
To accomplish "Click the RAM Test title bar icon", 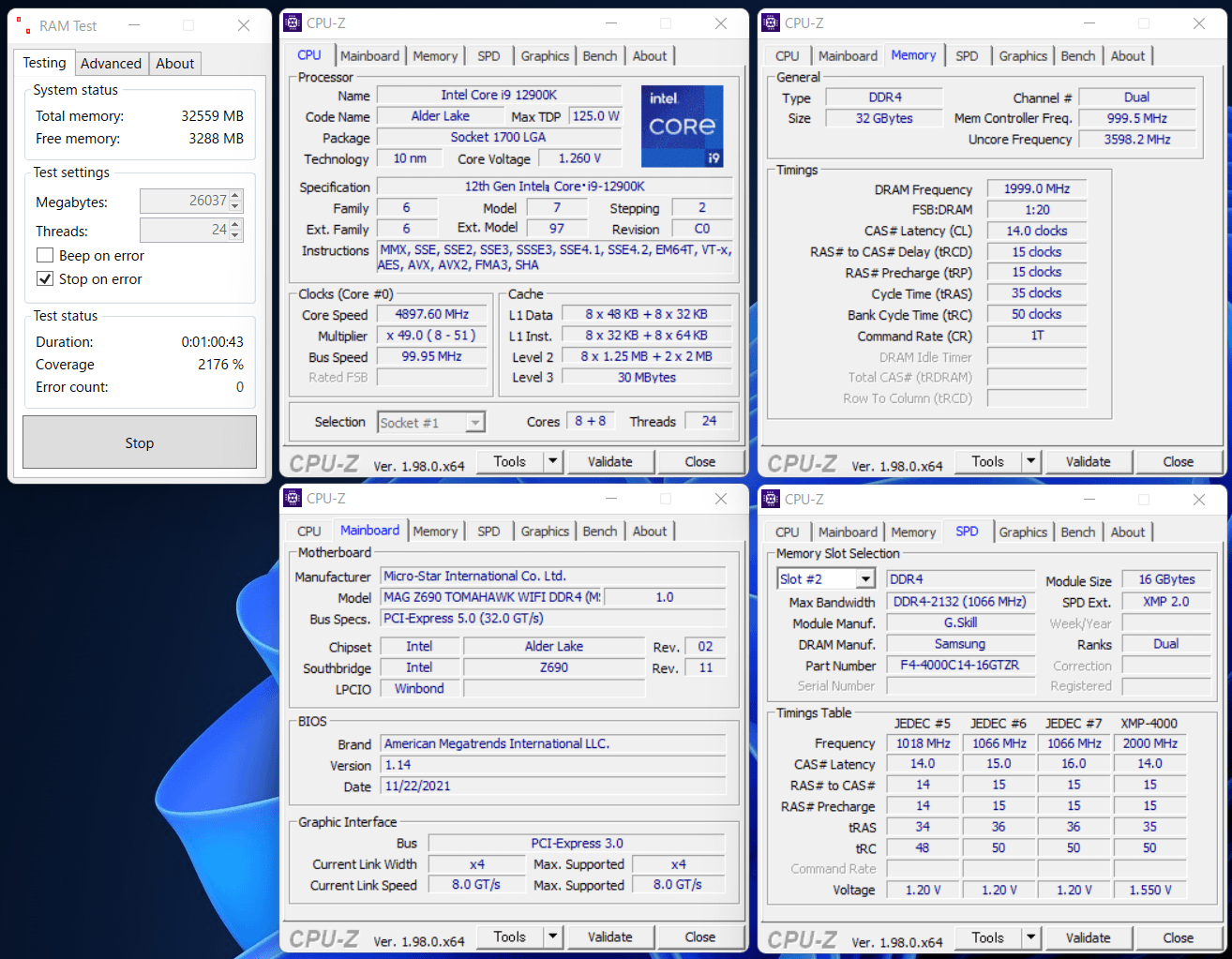I will tap(22, 24).
